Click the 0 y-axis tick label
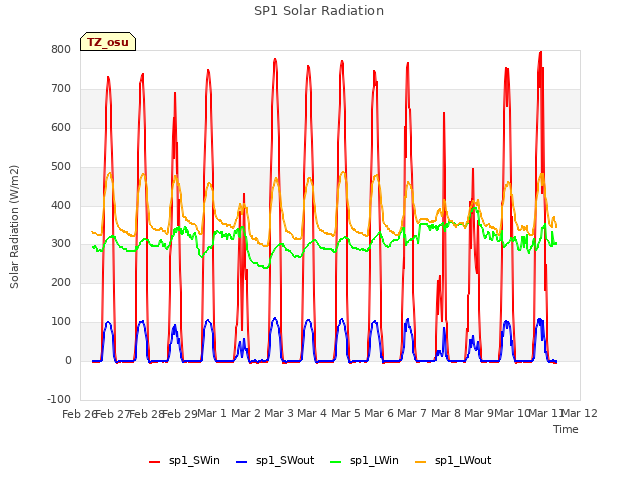This screenshot has height=480, width=640. tap(68, 361)
